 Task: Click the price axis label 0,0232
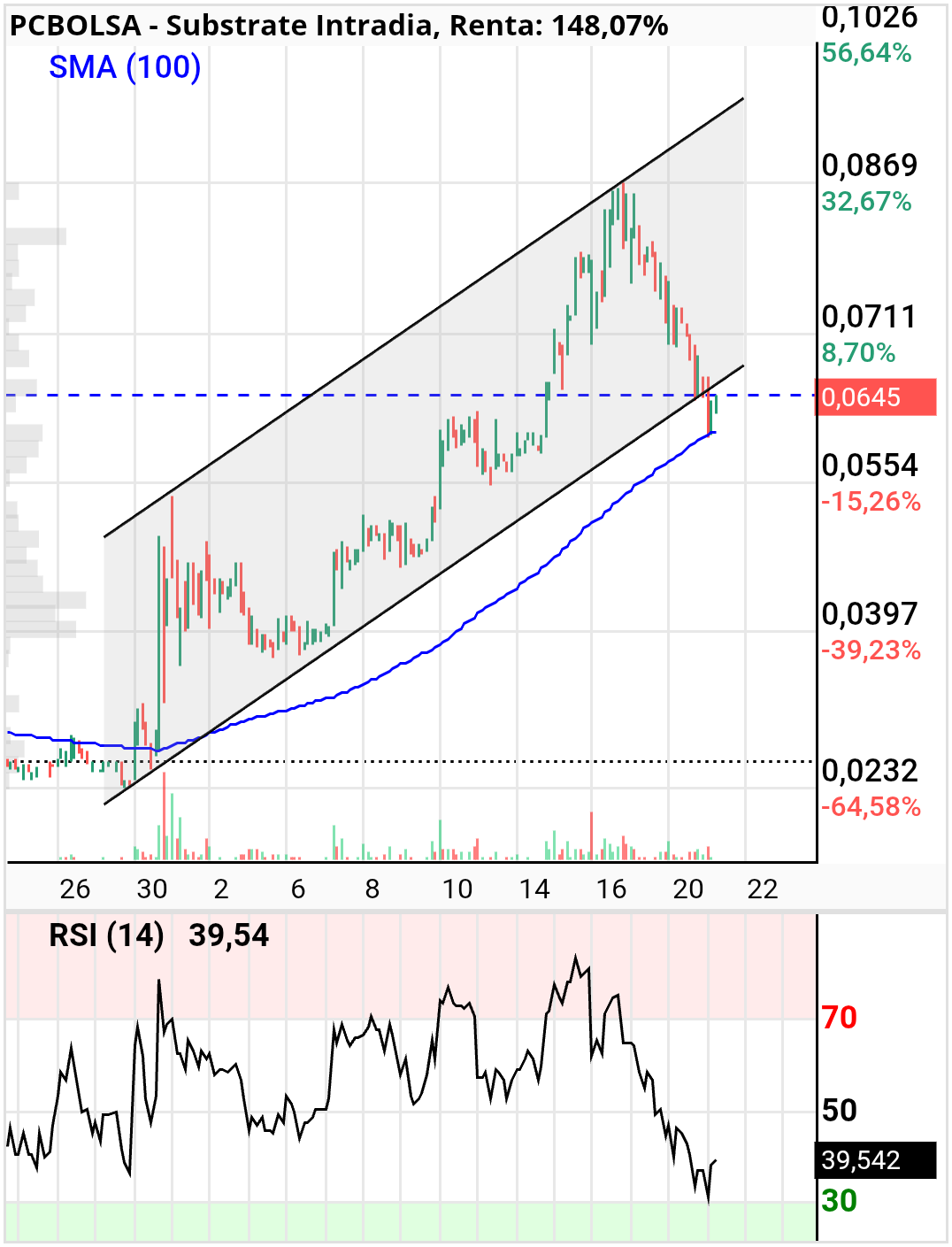point(870,771)
